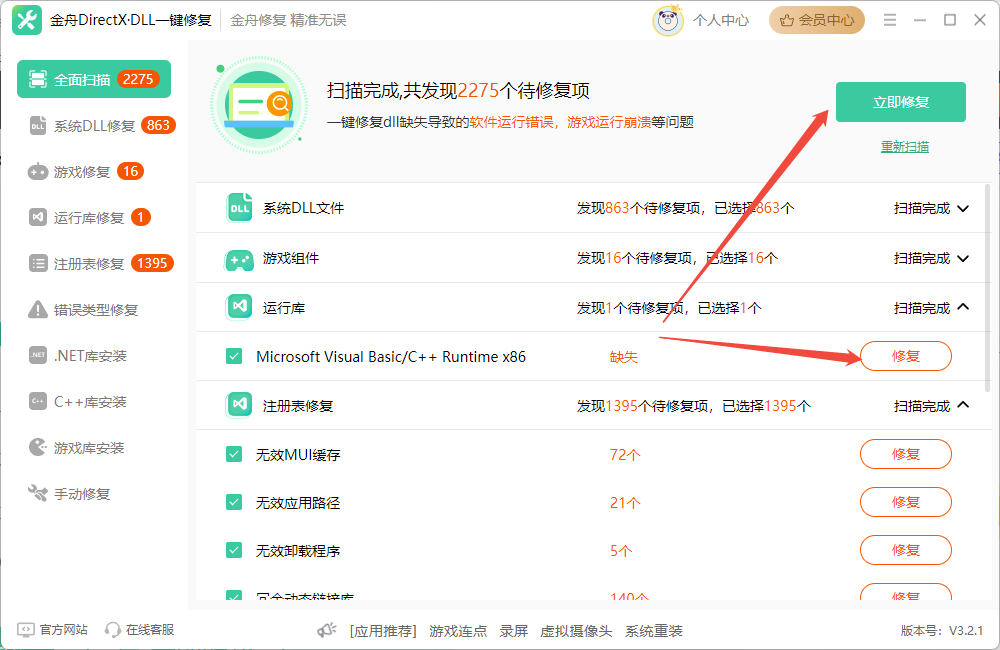Click the 注册表修复 list sidebar icon
This screenshot has height=650, width=1000.
(x=38, y=263)
